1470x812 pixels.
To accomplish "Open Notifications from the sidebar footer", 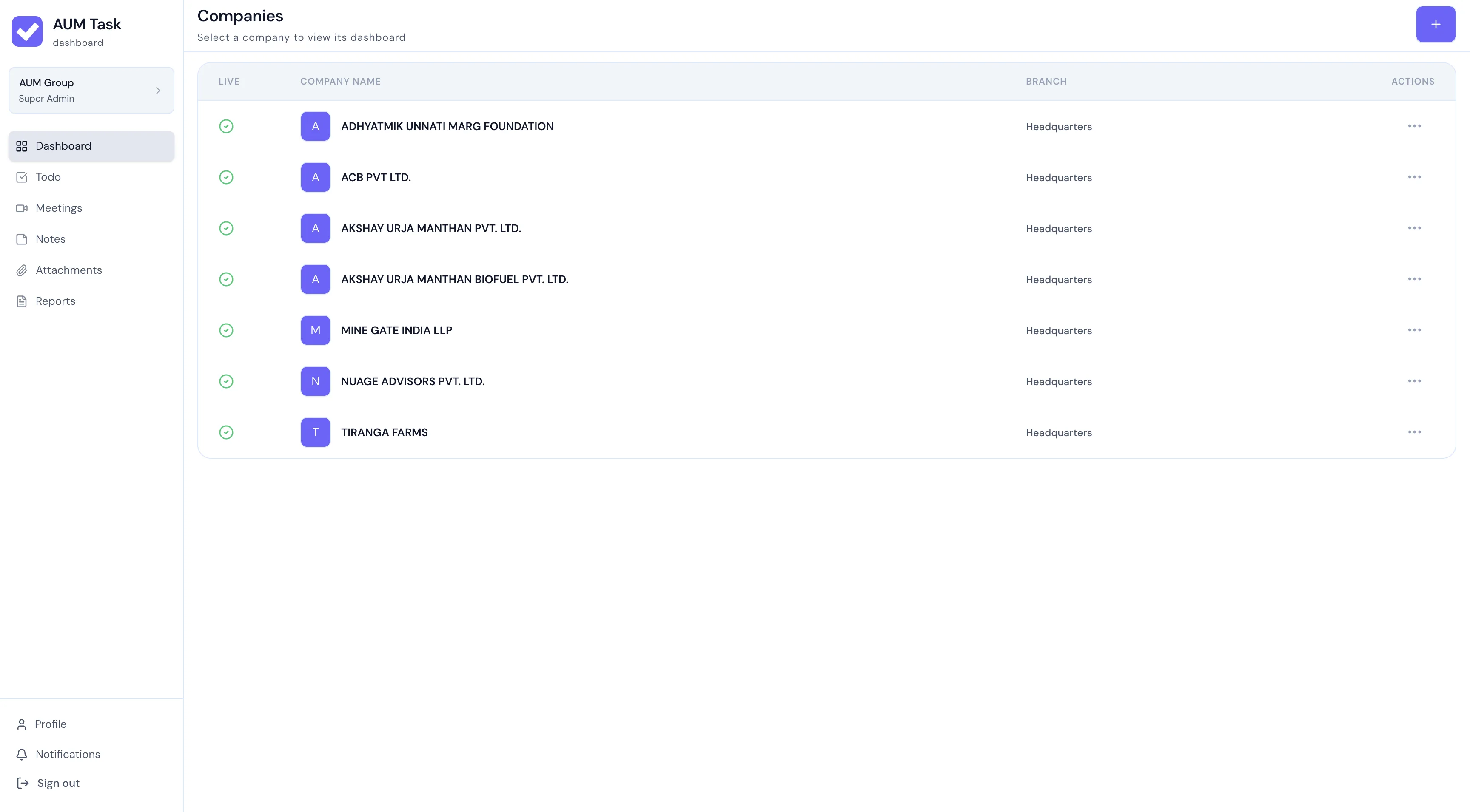I will pos(58,755).
